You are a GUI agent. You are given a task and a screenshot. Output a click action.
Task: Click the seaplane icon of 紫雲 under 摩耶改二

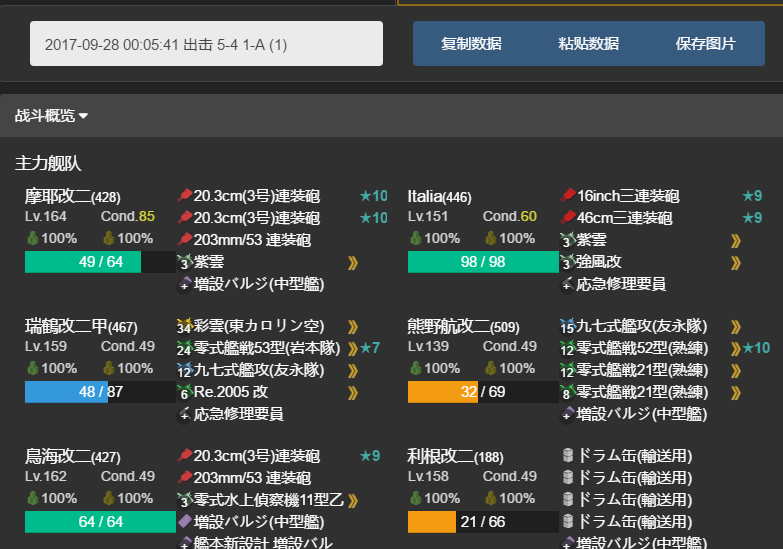[x=185, y=261]
